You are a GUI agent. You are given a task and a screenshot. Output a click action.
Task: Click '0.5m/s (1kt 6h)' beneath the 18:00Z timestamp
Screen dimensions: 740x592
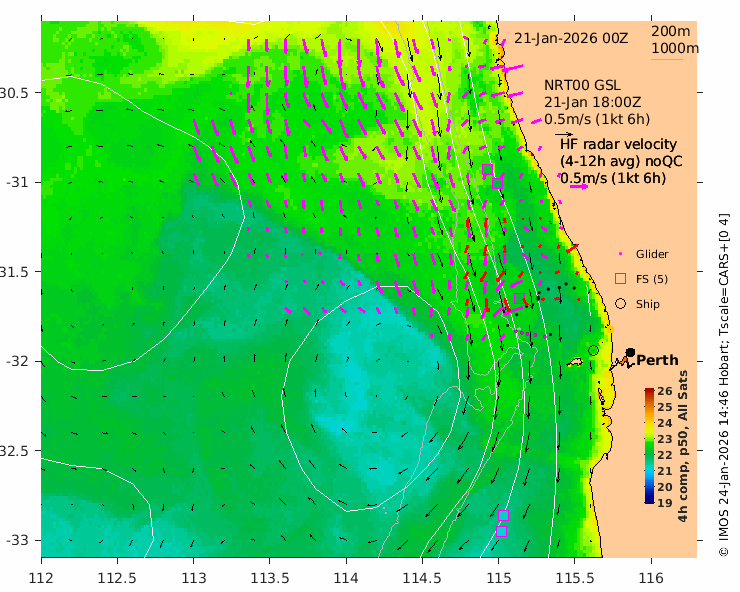point(597,119)
